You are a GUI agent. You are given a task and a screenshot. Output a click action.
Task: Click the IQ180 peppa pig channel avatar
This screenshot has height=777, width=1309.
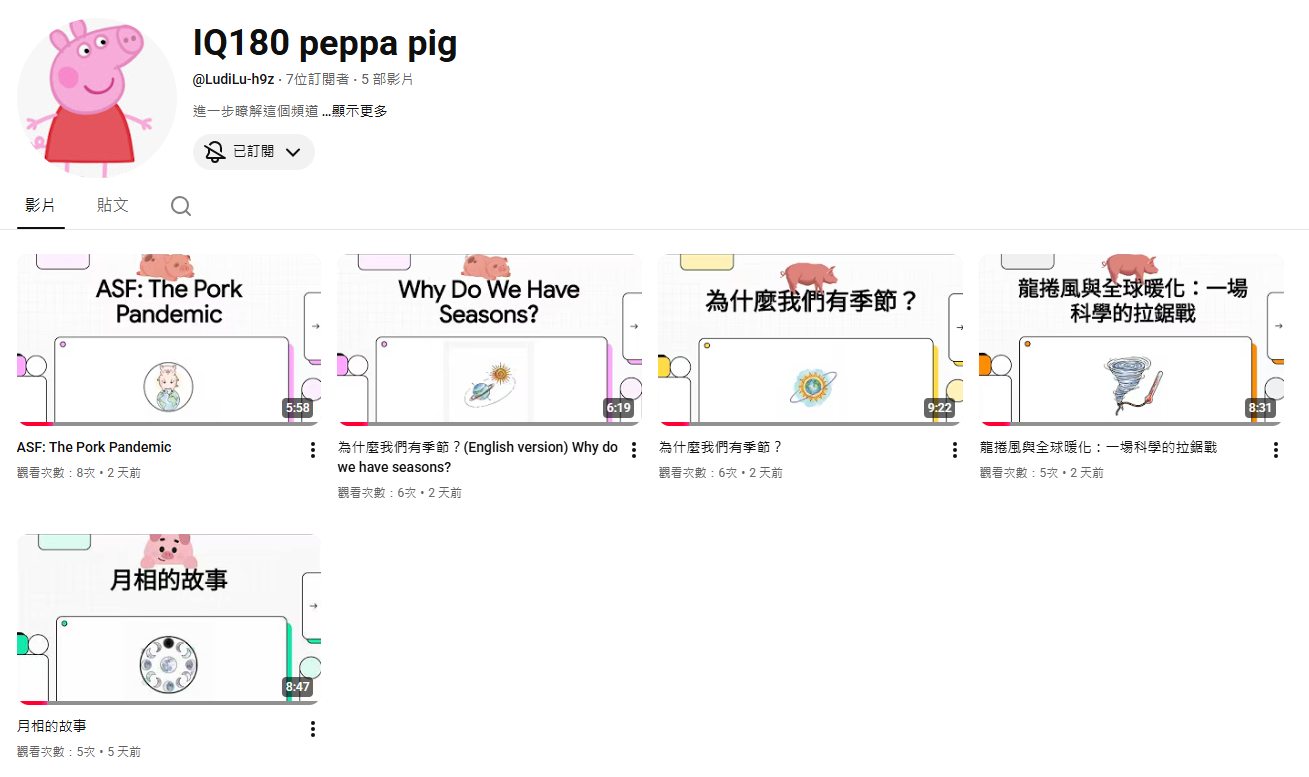click(96, 95)
